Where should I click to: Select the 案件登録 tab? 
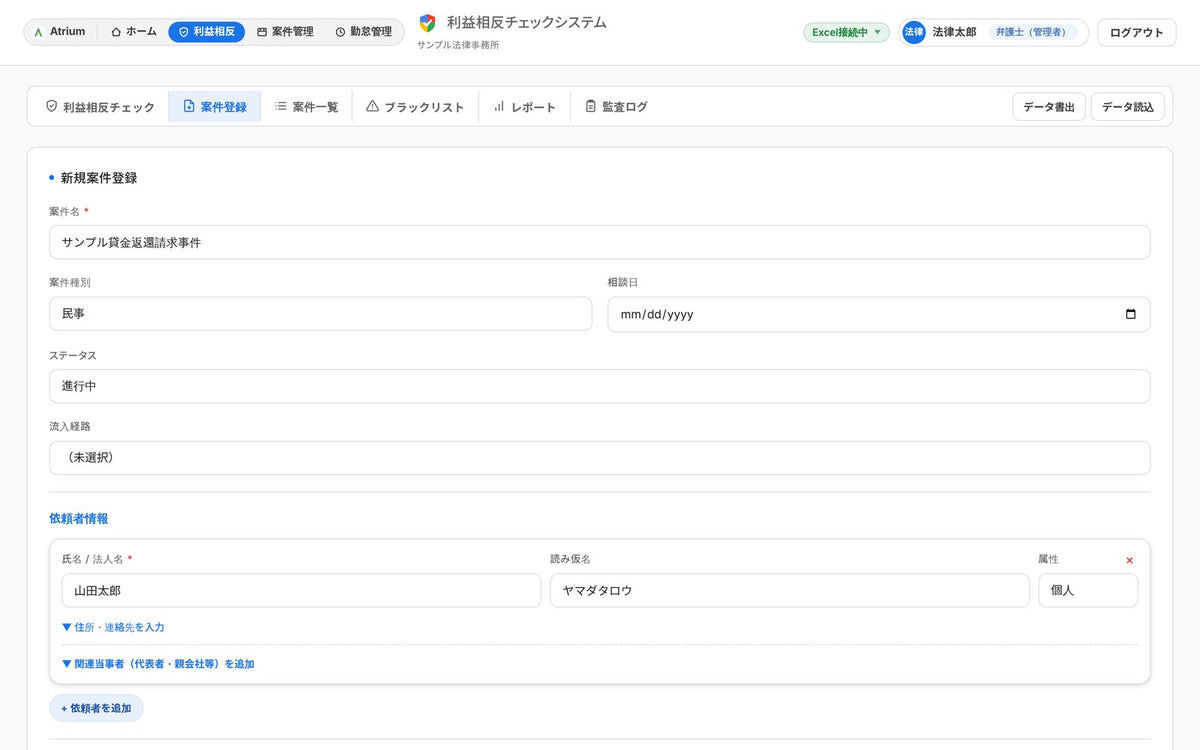pos(215,107)
